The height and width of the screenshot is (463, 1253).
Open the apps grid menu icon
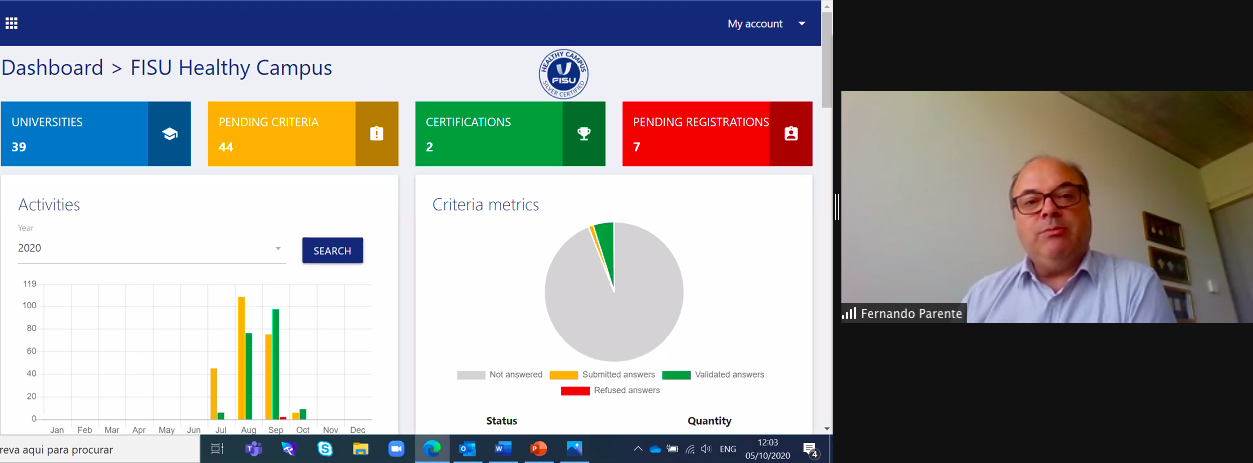[12, 23]
